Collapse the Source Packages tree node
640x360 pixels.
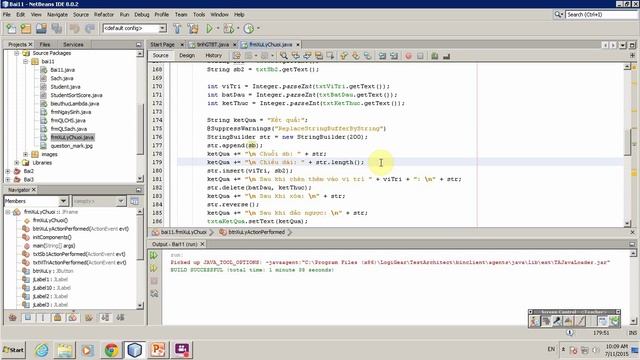pos(17,53)
